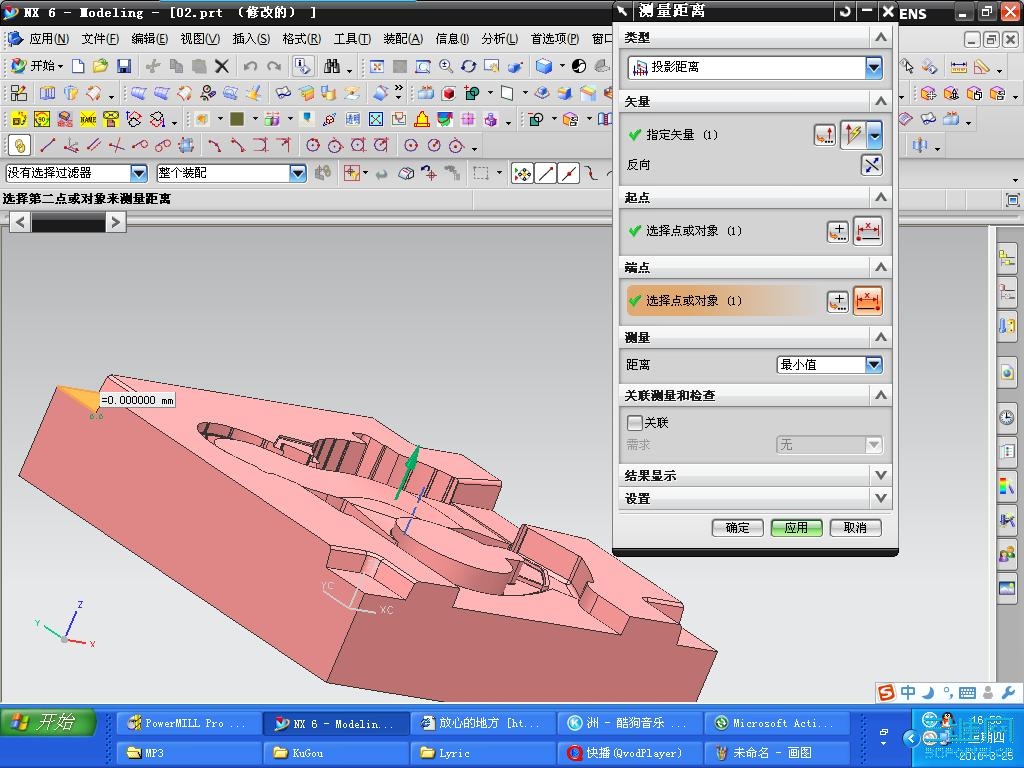
Task: Click the binoculars find icon
Action: tap(332, 66)
